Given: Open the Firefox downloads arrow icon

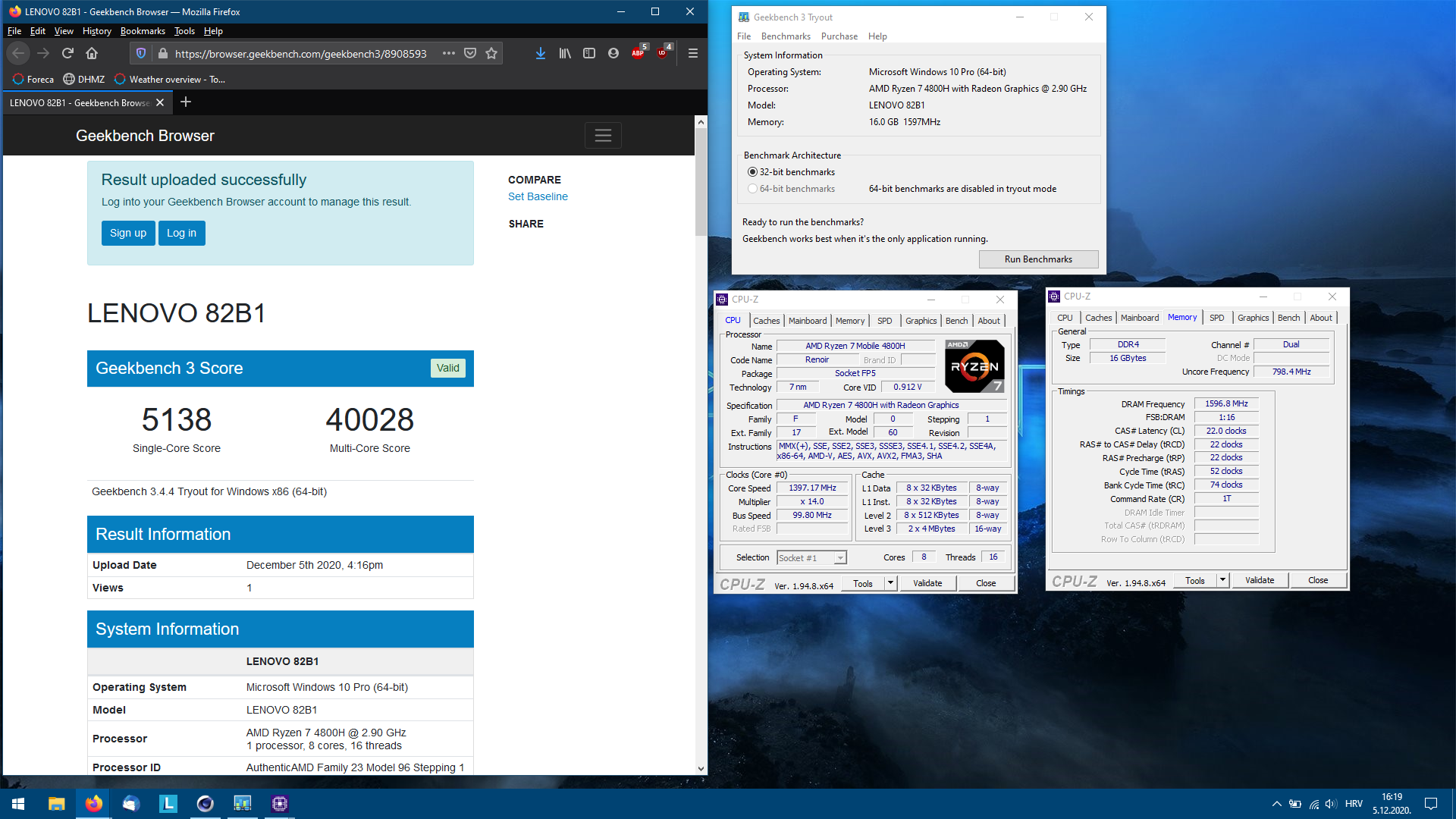Looking at the screenshot, I should click(x=540, y=53).
